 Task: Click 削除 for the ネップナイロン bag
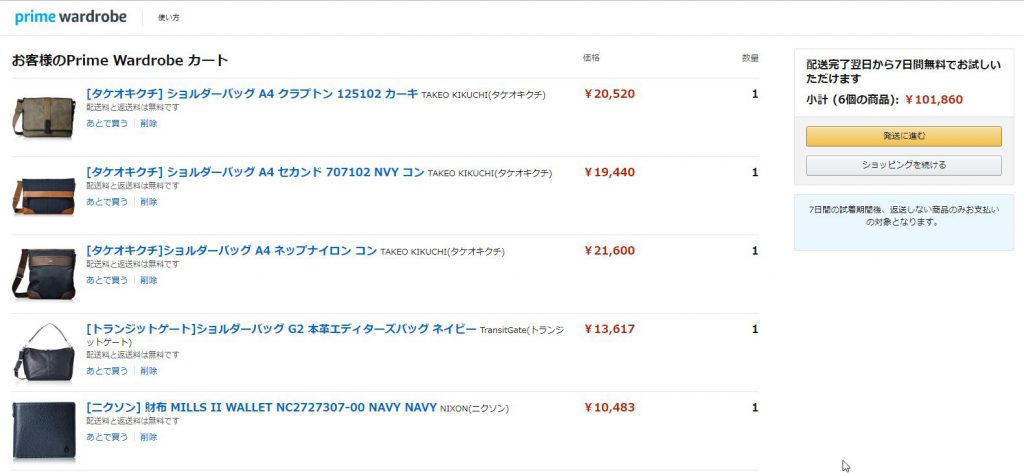click(x=148, y=280)
